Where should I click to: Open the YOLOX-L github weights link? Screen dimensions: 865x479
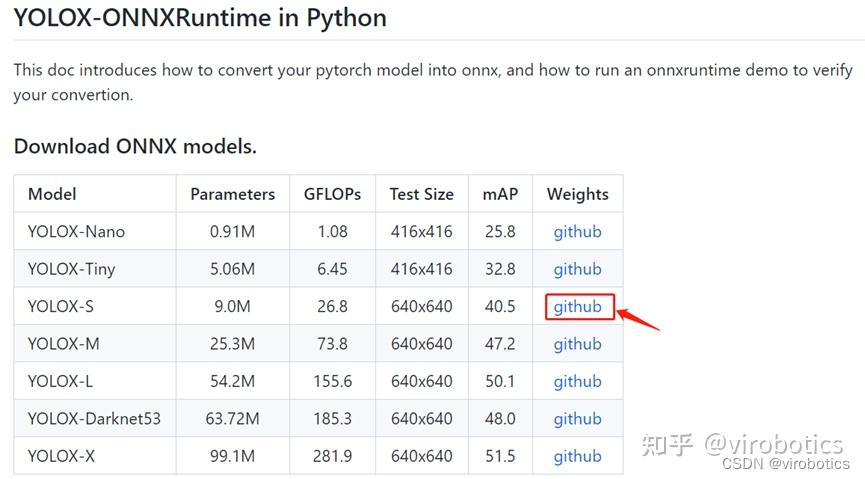point(577,381)
